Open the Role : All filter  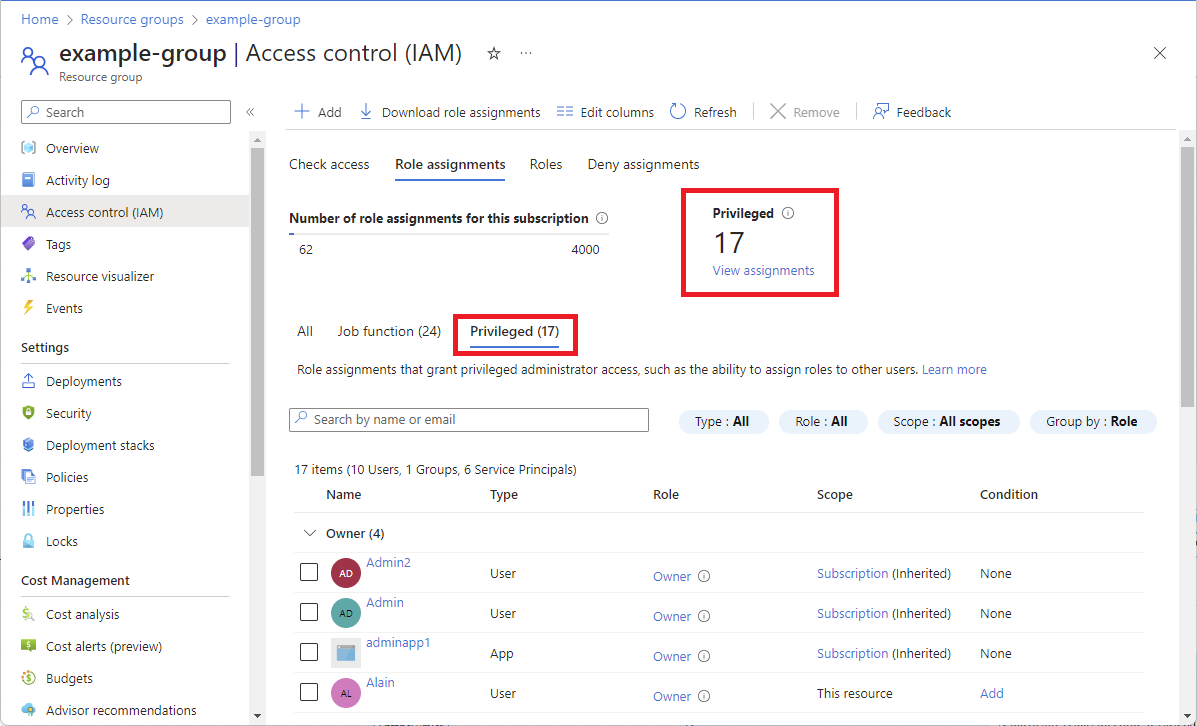coord(822,421)
